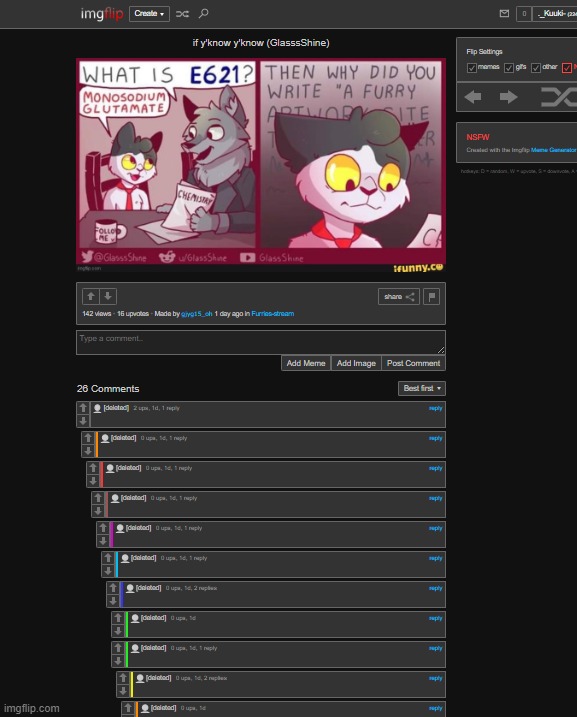Flag this image with flag icon
Viewport: 577px width, 717px height.
pos(432,297)
